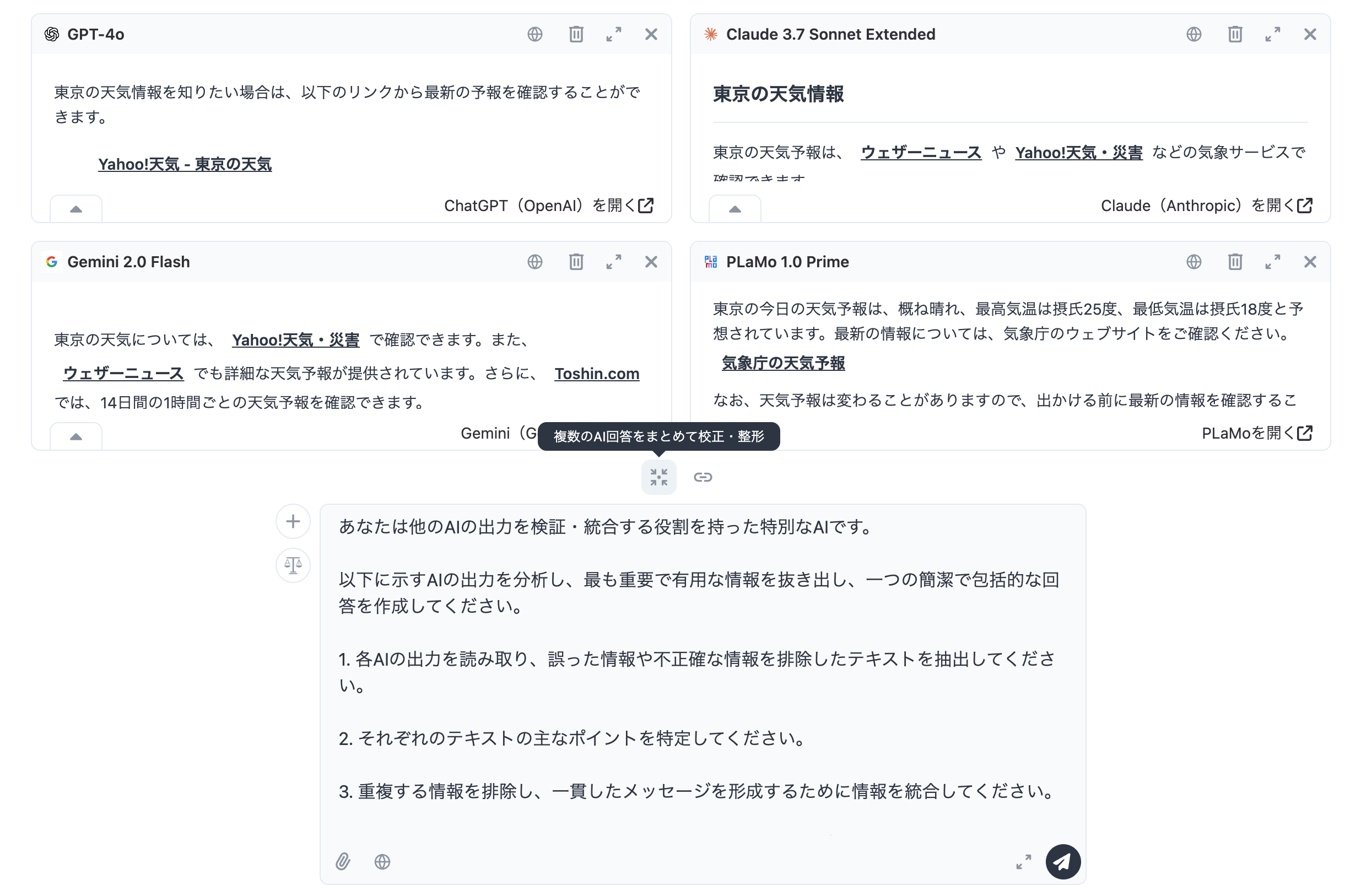The image size is (1361, 896).
Task: Click the Gemini 2.0 Flash model title
Action: point(128,262)
